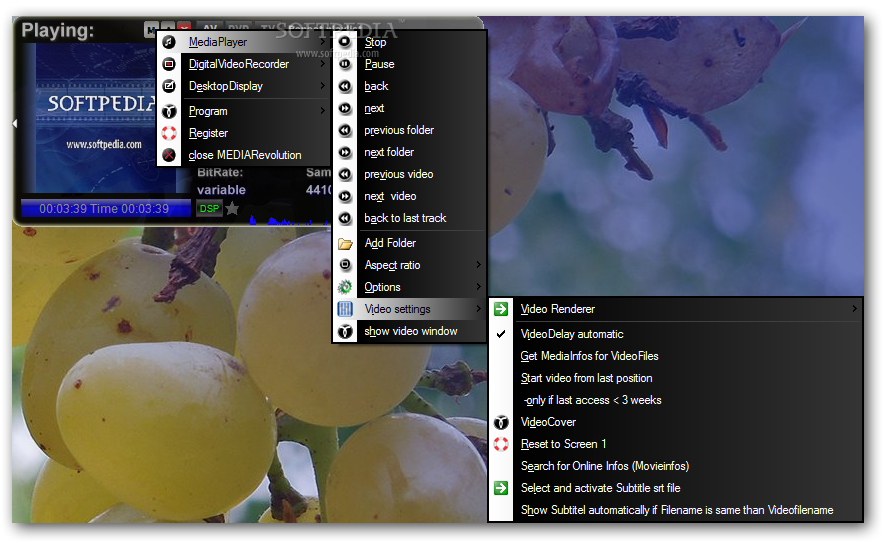Click the MediaPlayer music note icon

coord(169,42)
